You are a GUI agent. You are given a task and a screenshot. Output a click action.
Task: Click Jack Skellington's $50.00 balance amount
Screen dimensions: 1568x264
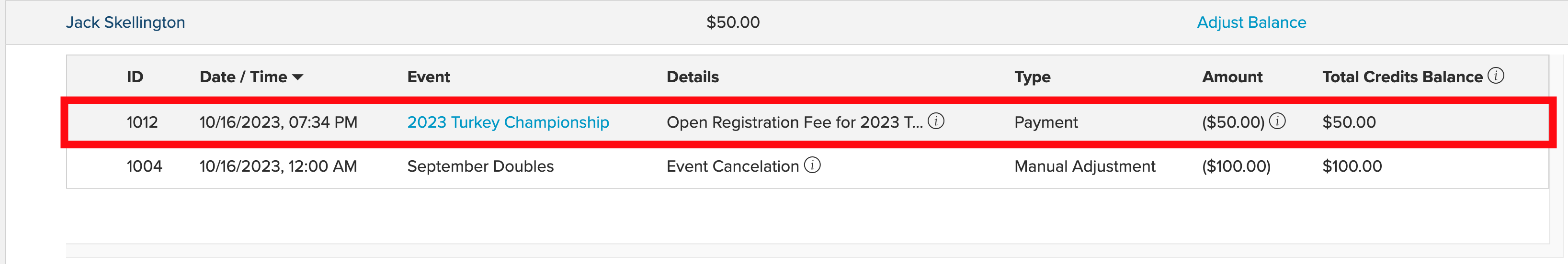(x=733, y=22)
